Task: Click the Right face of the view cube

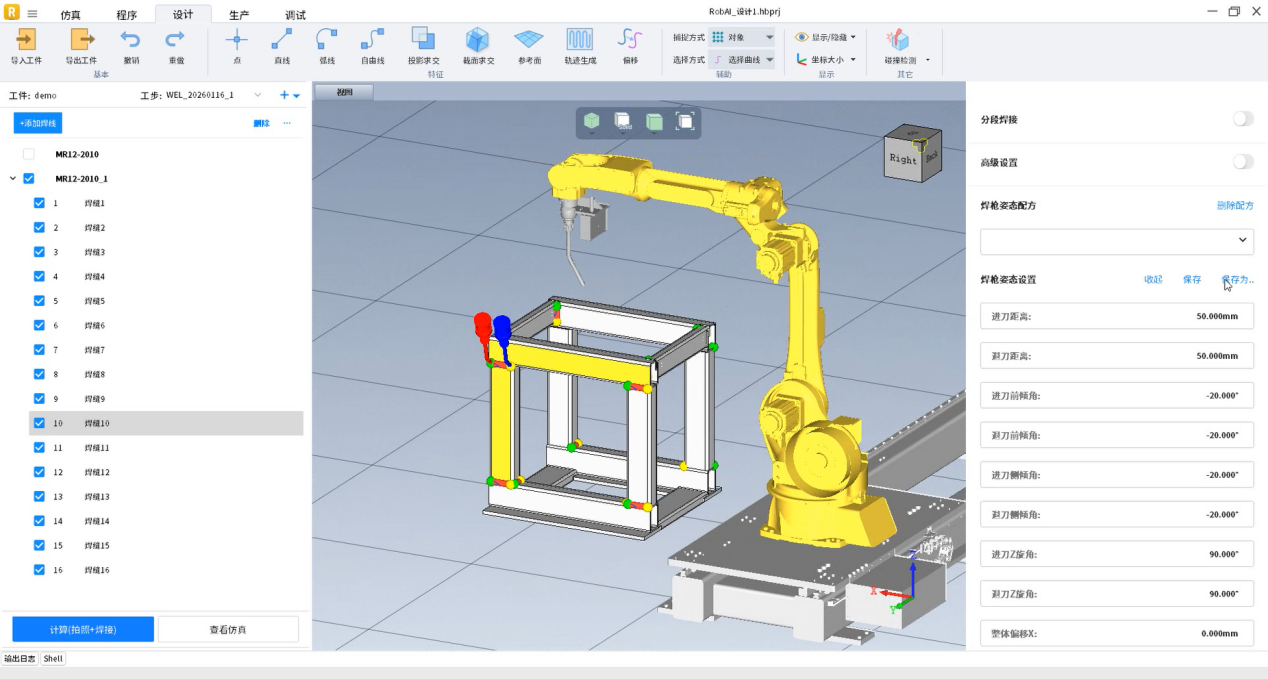Action: point(902,159)
